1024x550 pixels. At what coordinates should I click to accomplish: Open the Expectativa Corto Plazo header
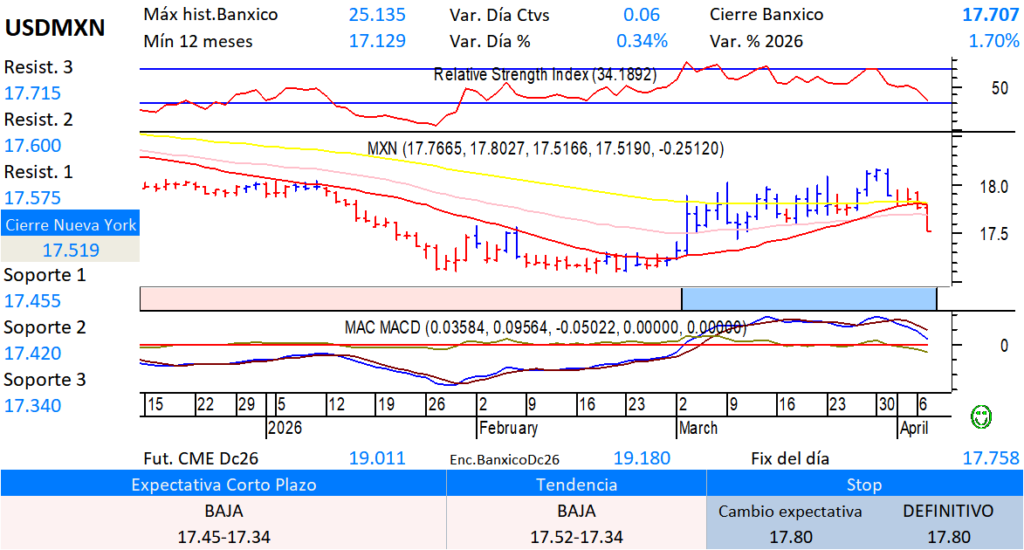(223, 485)
